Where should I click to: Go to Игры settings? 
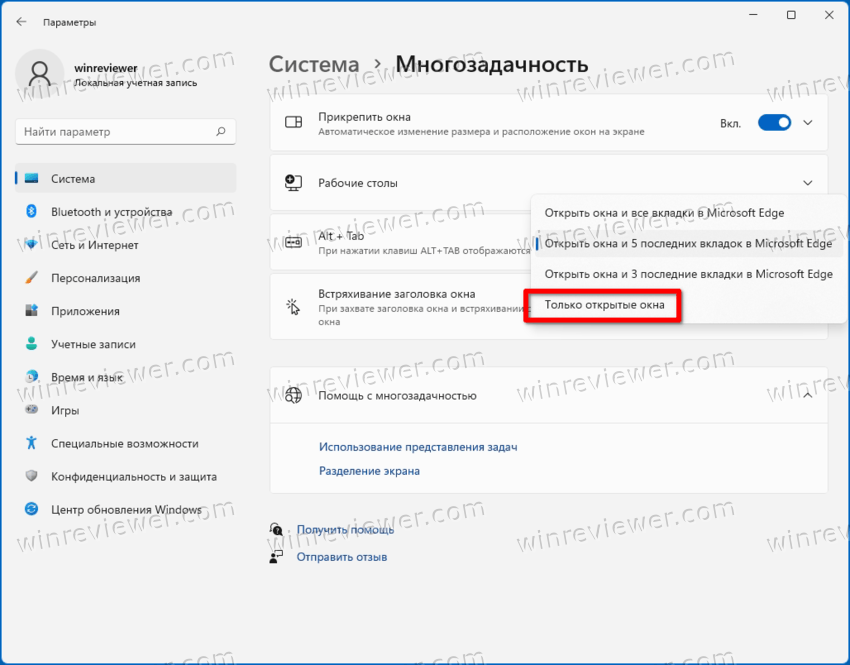(126, 410)
